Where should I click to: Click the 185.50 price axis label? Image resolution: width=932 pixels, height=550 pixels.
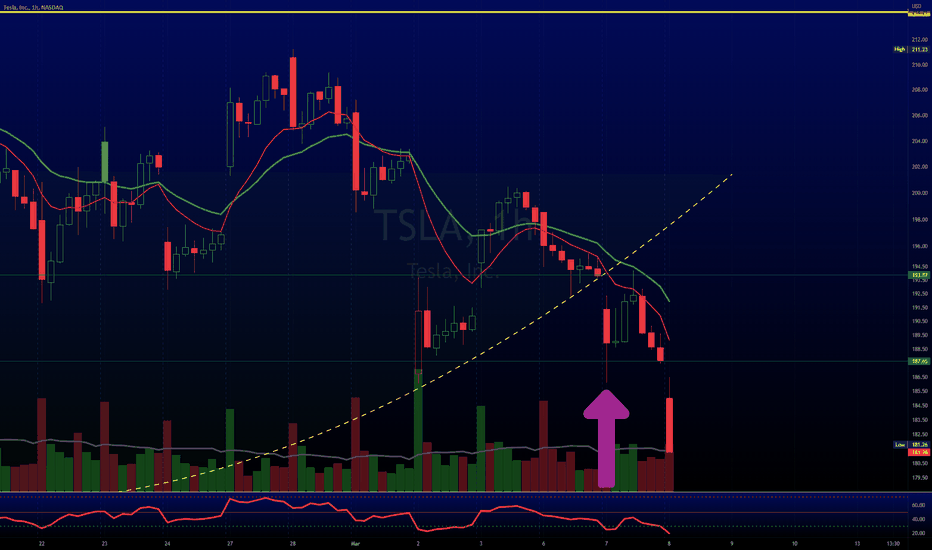pos(920,391)
